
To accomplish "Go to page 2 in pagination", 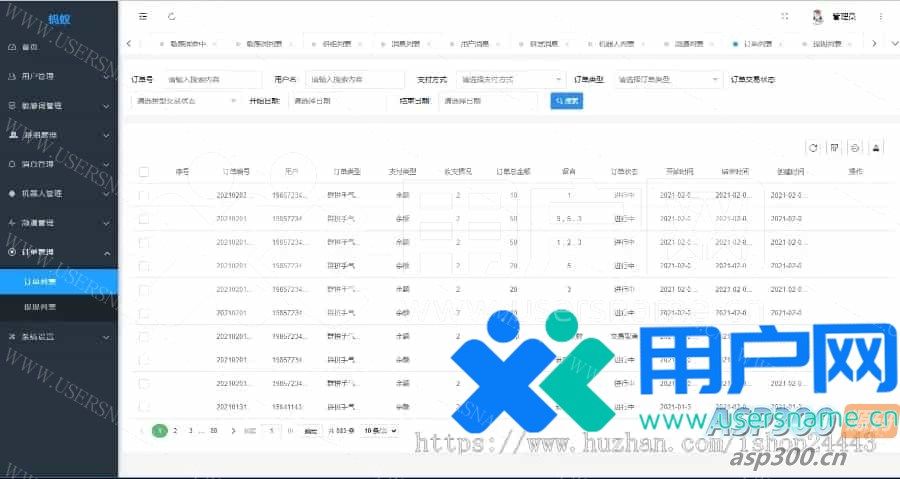I will [176, 430].
